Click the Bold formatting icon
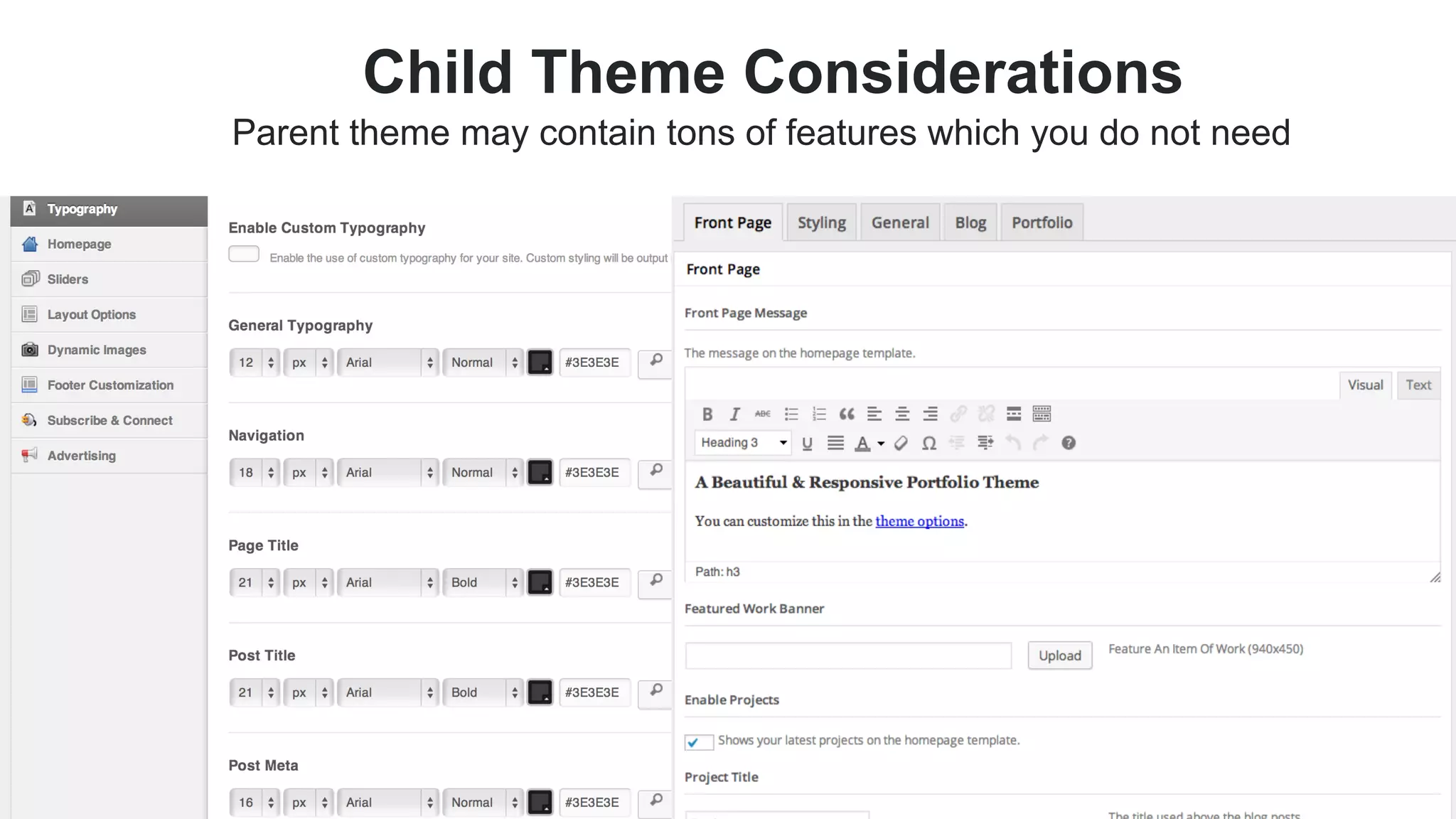The height and width of the screenshot is (819, 1456). (707, 414)
